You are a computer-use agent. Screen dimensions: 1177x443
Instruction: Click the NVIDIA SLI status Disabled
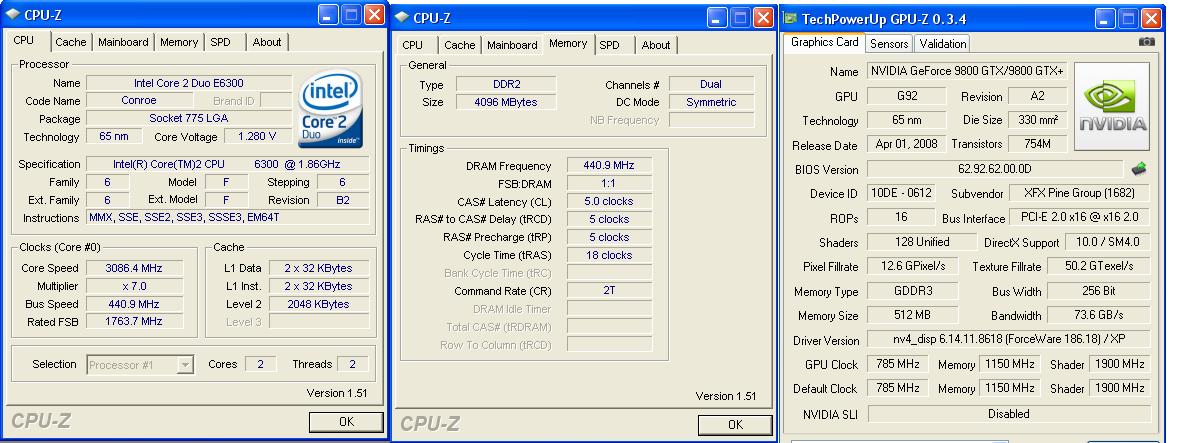pyautogui.click(x=1008, y=414)
